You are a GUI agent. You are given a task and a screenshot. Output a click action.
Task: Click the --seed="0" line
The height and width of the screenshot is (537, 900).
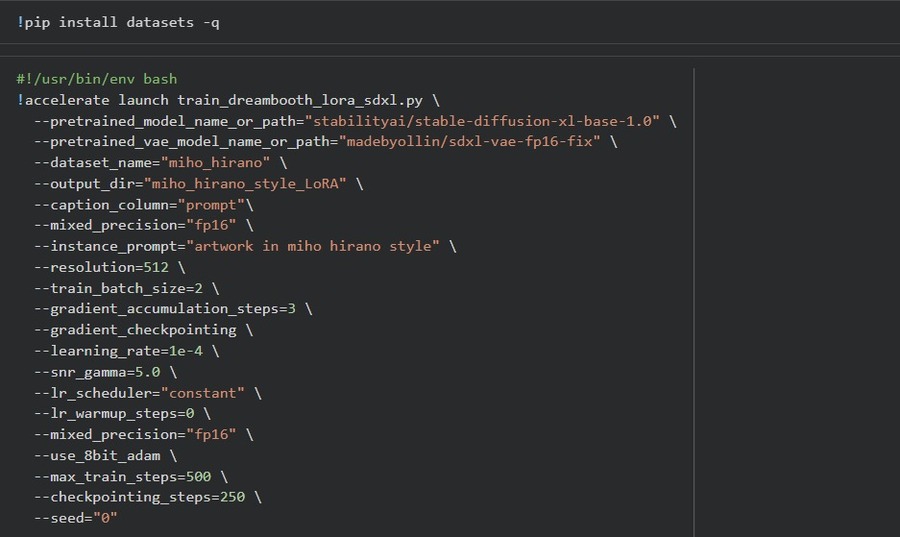76,518
